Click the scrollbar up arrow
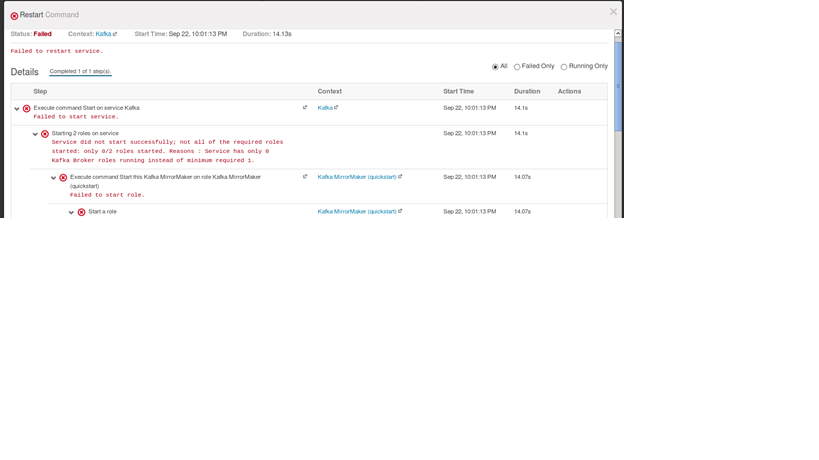The image size is (819, 460). point(618,33)
